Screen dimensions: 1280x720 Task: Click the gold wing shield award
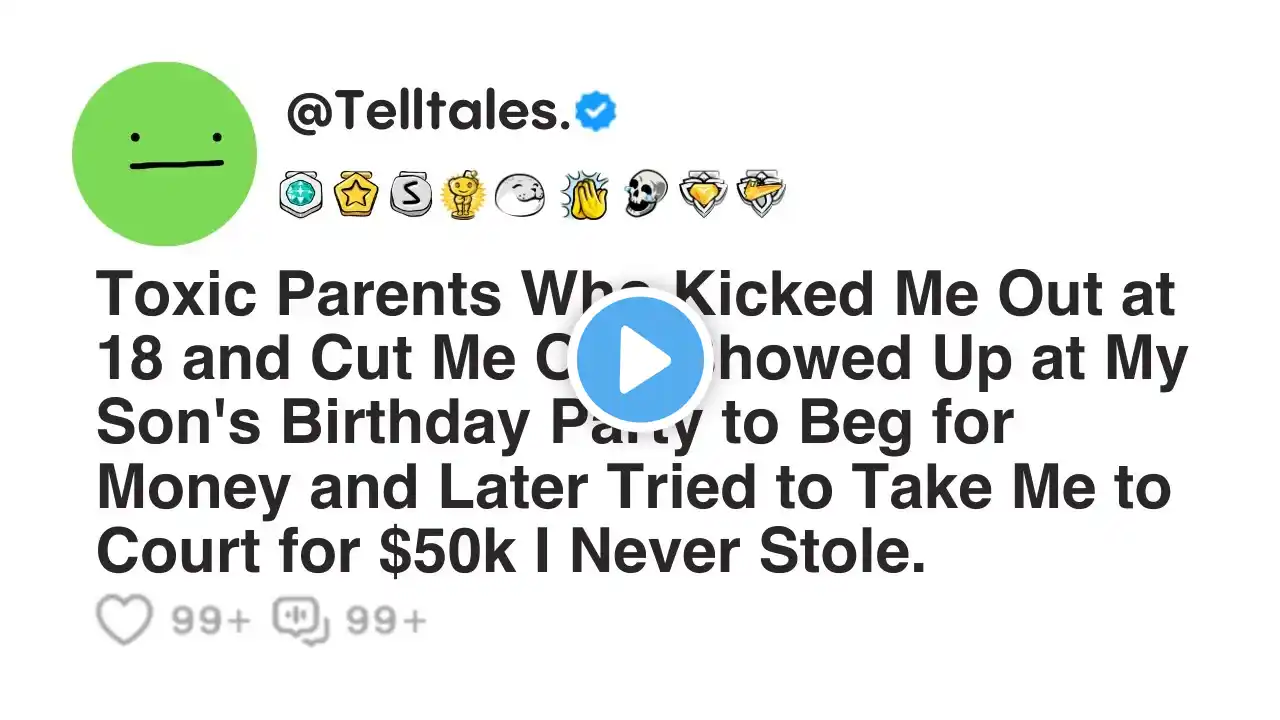tap(761, 194)
